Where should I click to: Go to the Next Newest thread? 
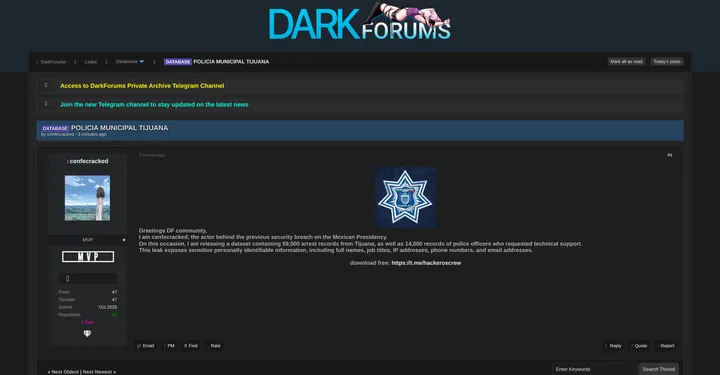click(97, 372)
